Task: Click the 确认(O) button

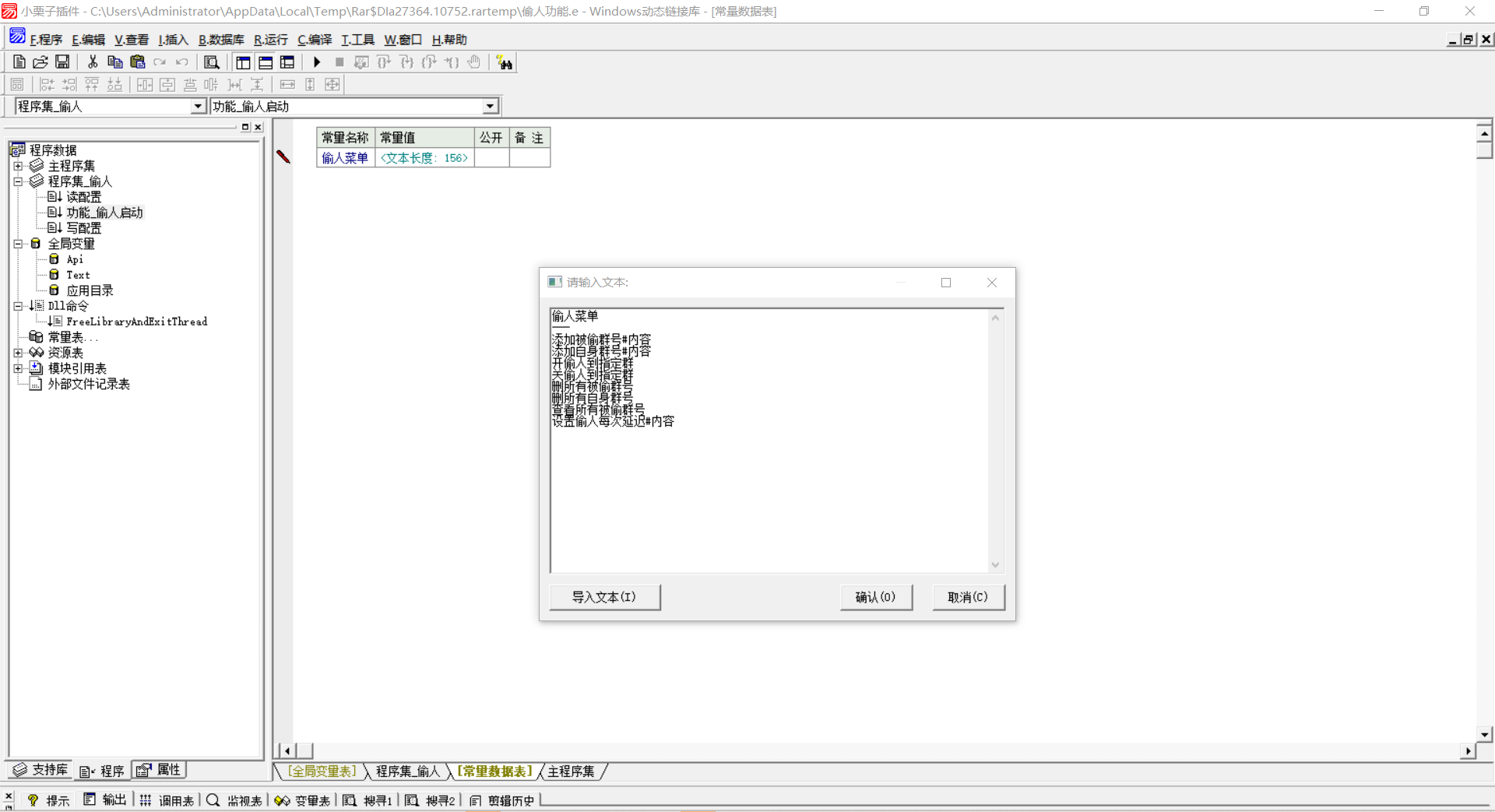Action: coord(875,597)
